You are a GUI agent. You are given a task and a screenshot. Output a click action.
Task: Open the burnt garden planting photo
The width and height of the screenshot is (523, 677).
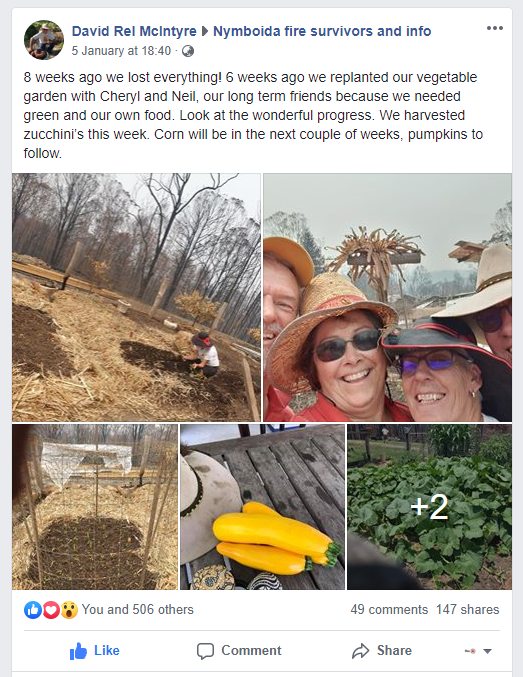pos(136,297)
